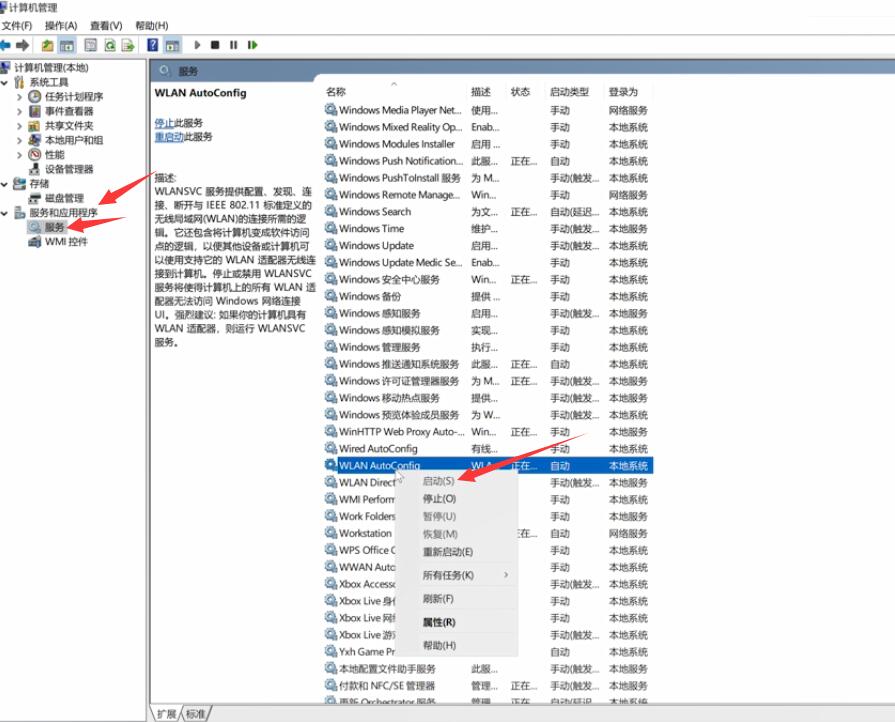
Task: Select the 付款和 NFC/SE 管理器 service
Action: 488,685
